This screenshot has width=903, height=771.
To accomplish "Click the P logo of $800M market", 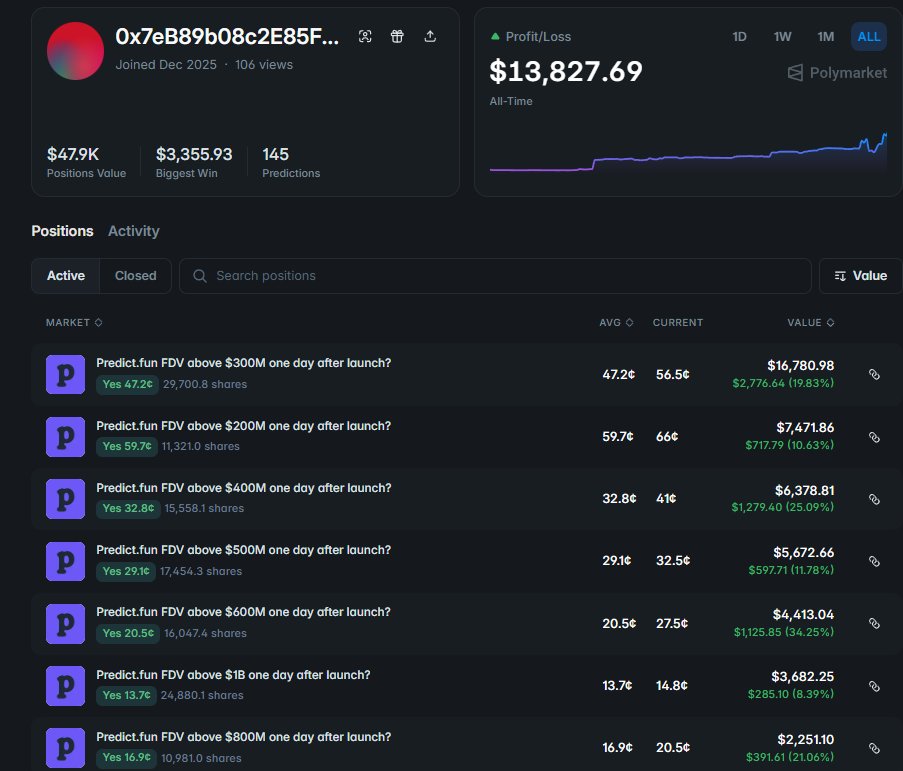I will click(66, 748).
